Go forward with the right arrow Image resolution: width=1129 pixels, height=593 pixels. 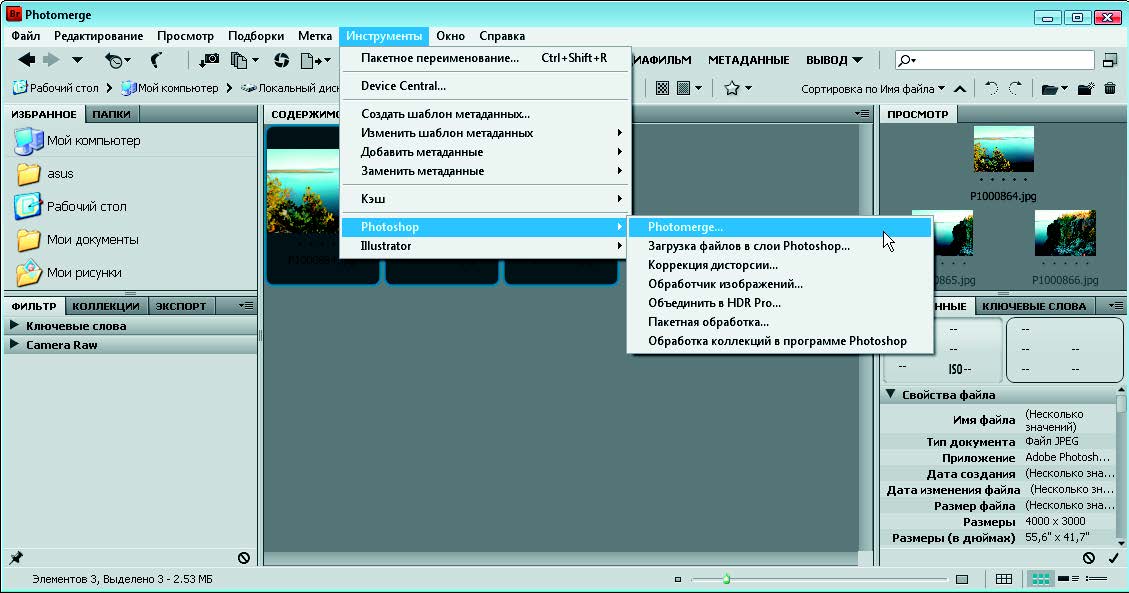click(x=51, y=60)
